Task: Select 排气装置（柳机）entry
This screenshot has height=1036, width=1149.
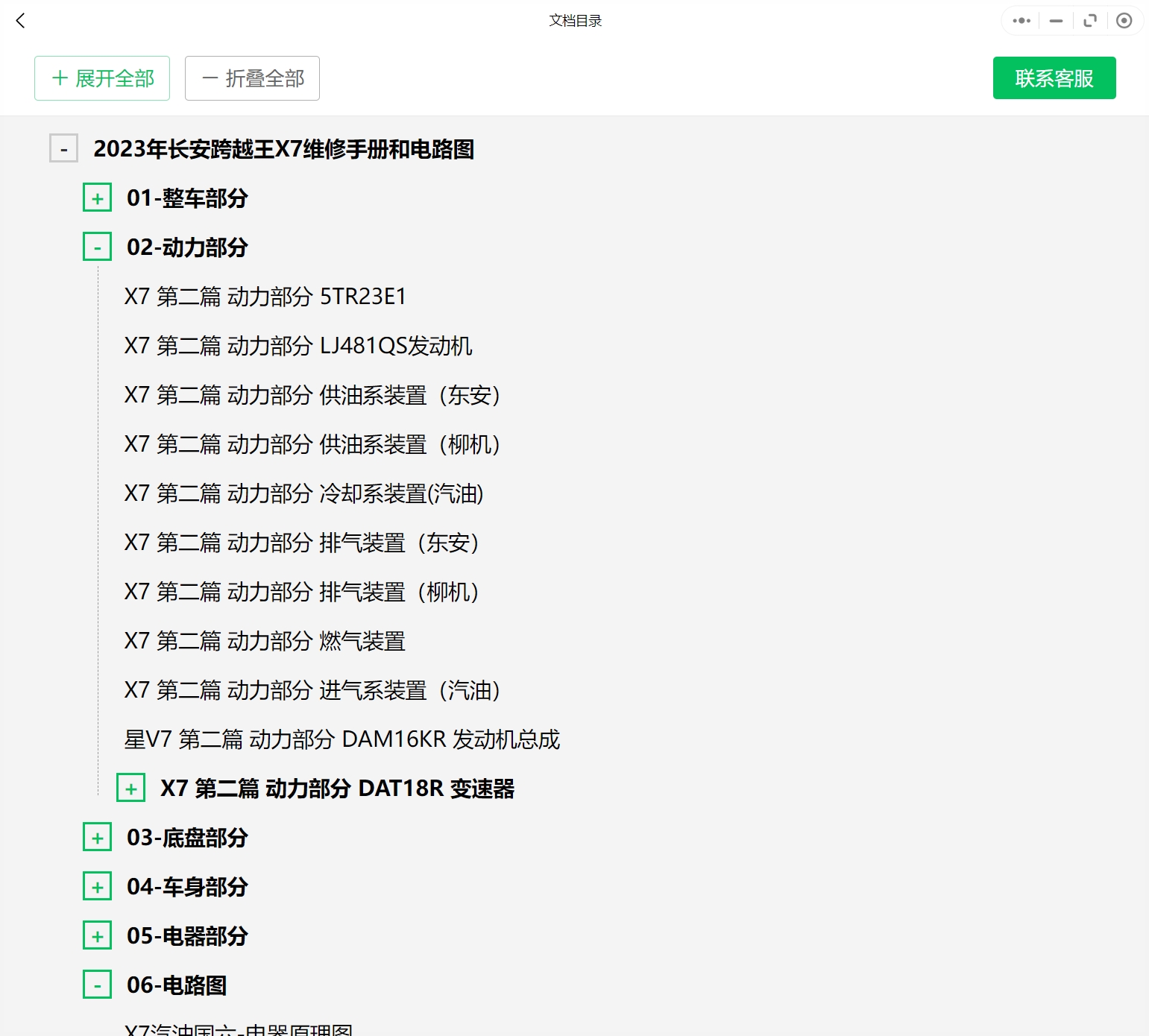Action: (301, 592)
